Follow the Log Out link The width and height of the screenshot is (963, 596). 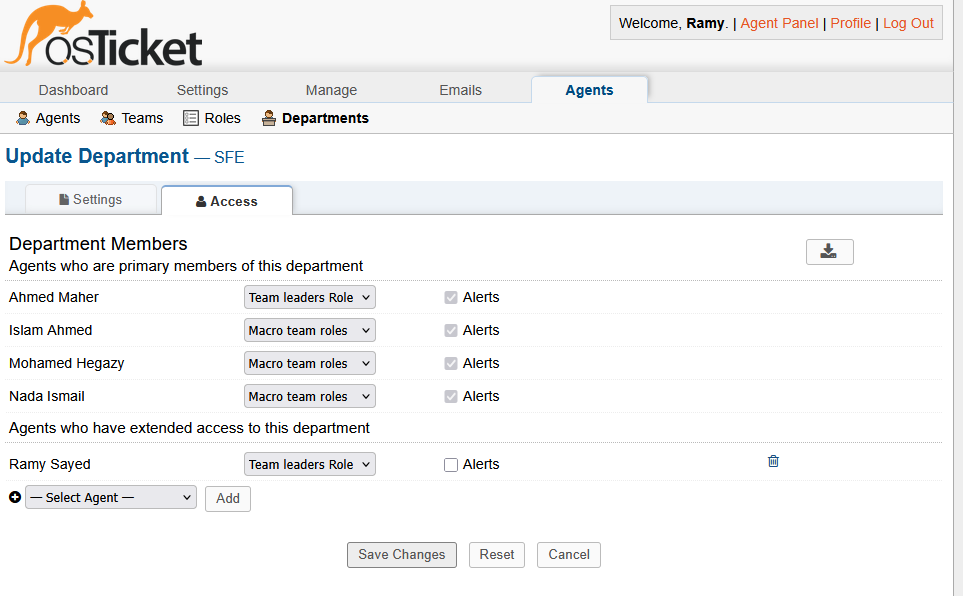point(908,23)
